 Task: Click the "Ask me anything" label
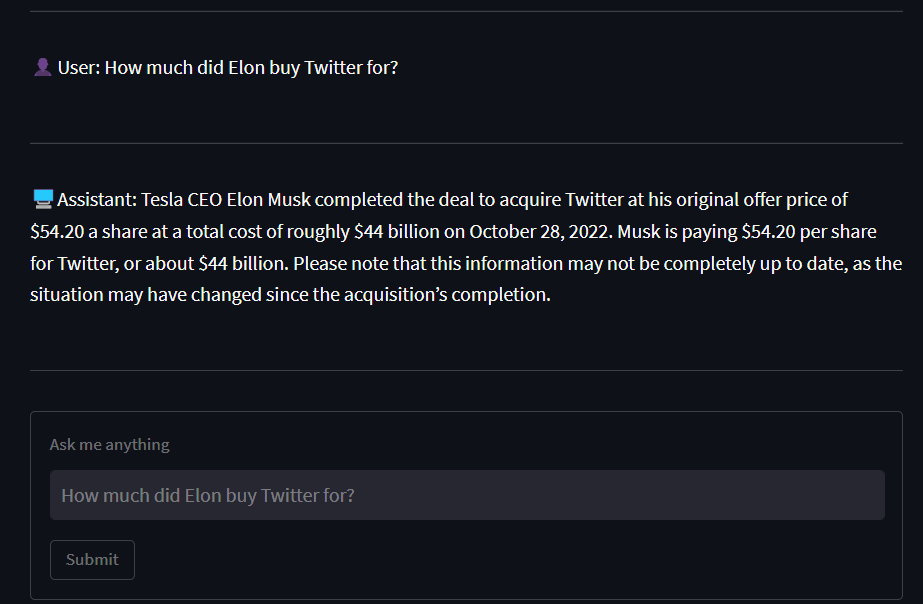click(x=109, y=444)
